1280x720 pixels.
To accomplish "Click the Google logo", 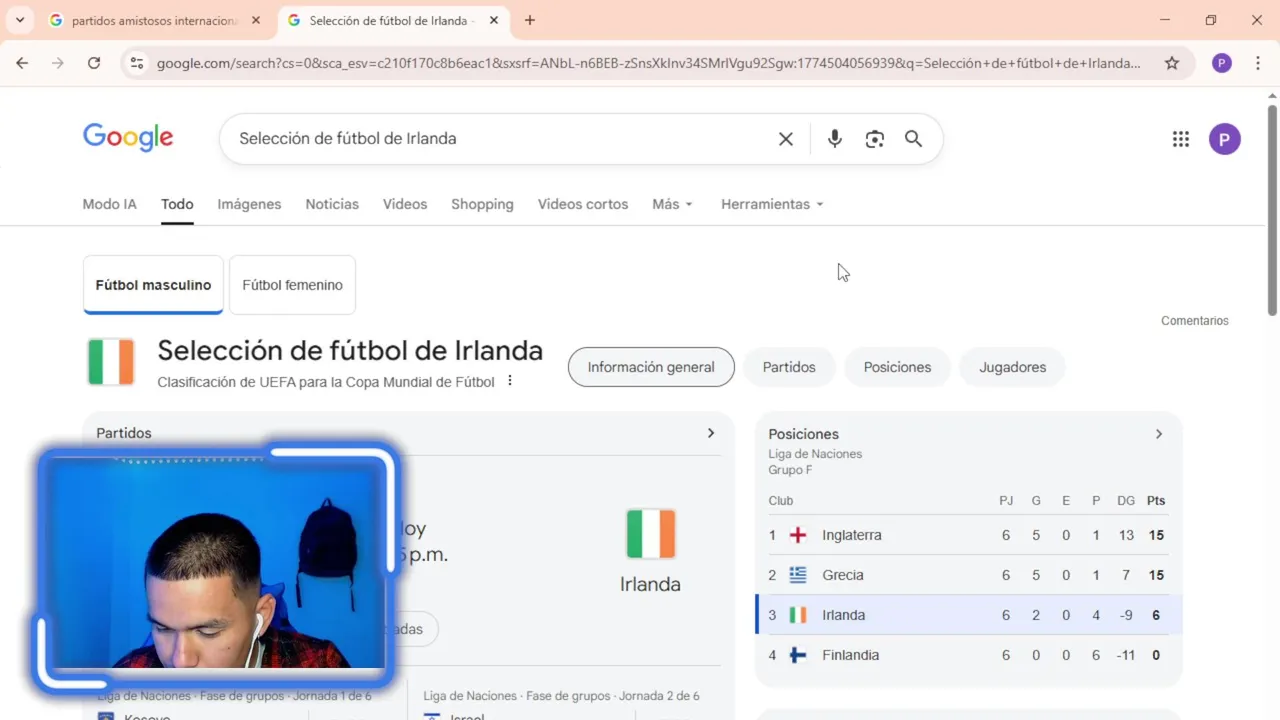I will 128,137.
